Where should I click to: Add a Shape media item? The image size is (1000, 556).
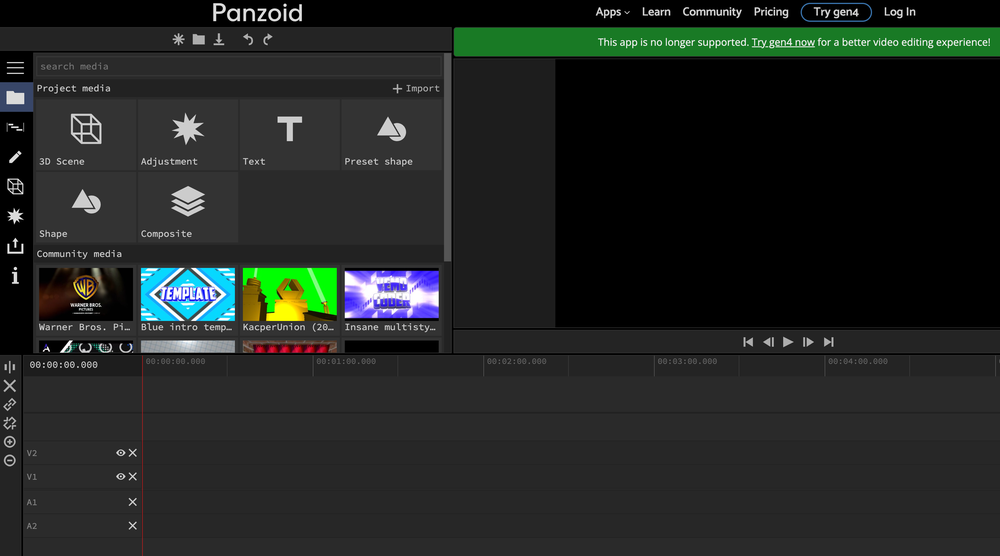point(86,207)
